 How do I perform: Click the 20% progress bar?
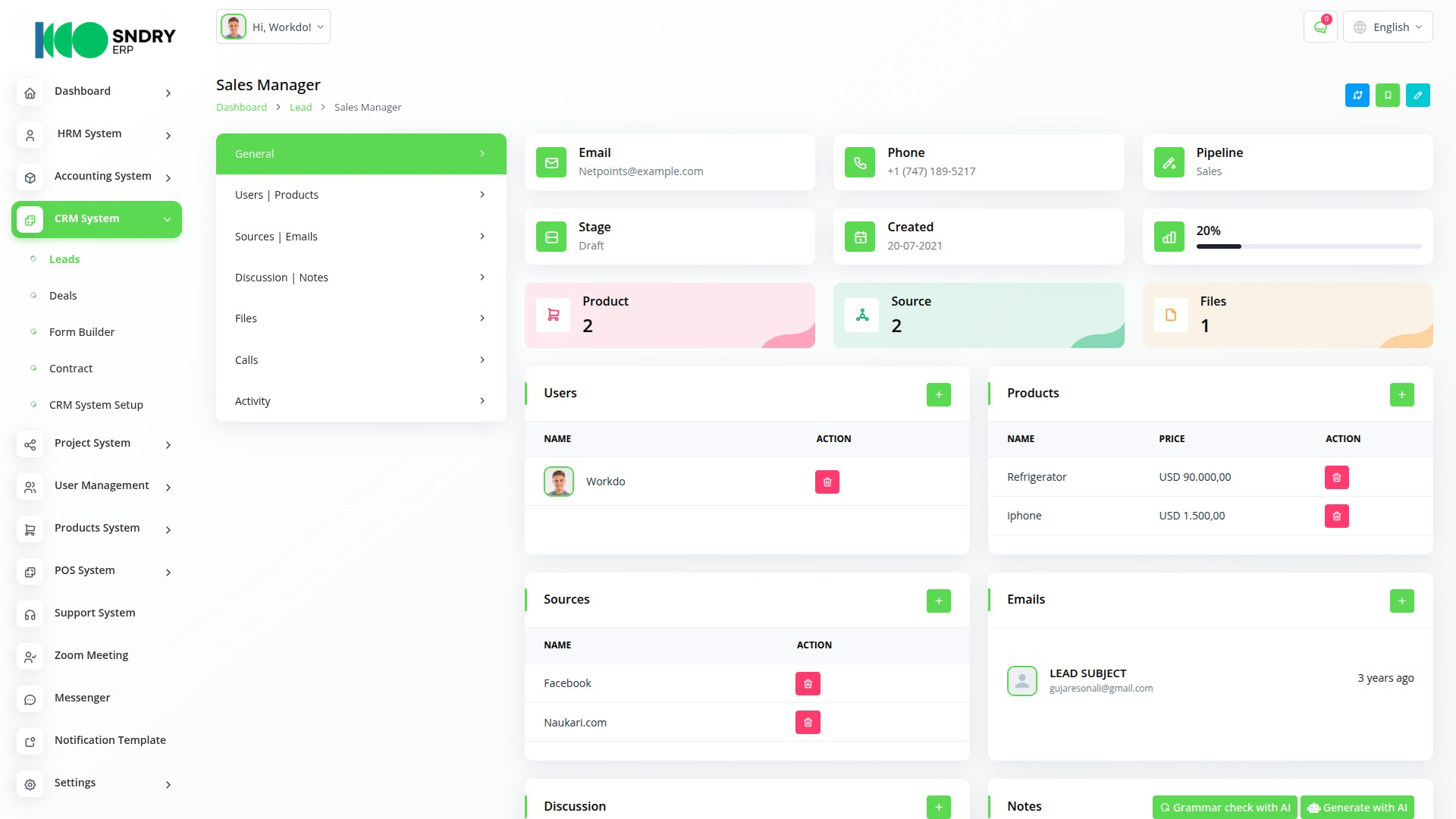pos(1308,246)
